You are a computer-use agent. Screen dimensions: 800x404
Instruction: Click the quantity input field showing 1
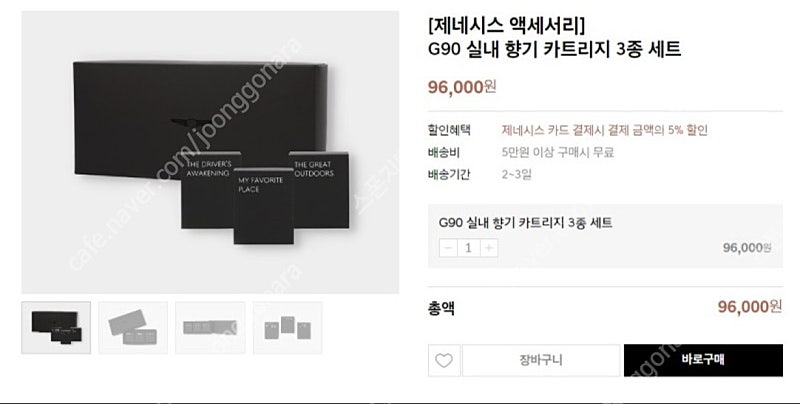[x=468, y=248]
